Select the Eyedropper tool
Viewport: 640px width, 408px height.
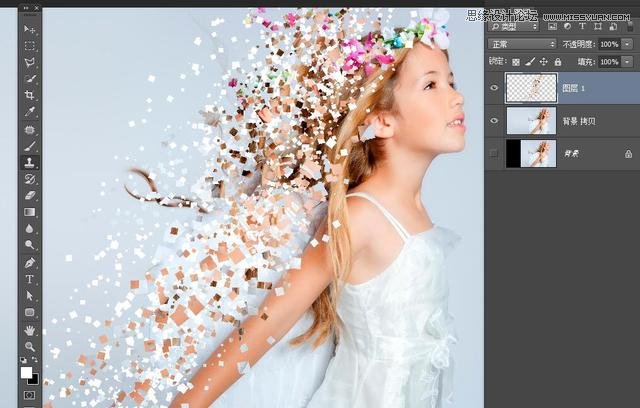[29, 112]
